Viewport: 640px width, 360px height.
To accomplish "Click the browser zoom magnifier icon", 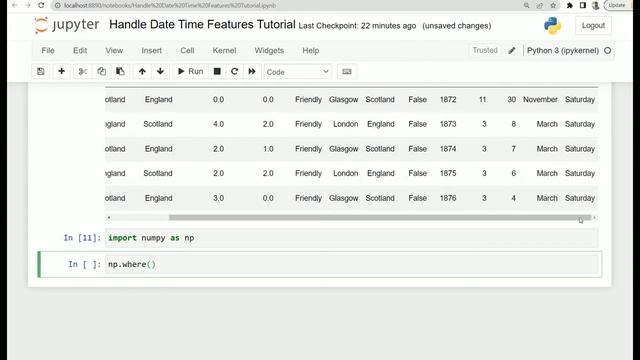I will click(x=527, y=5).
